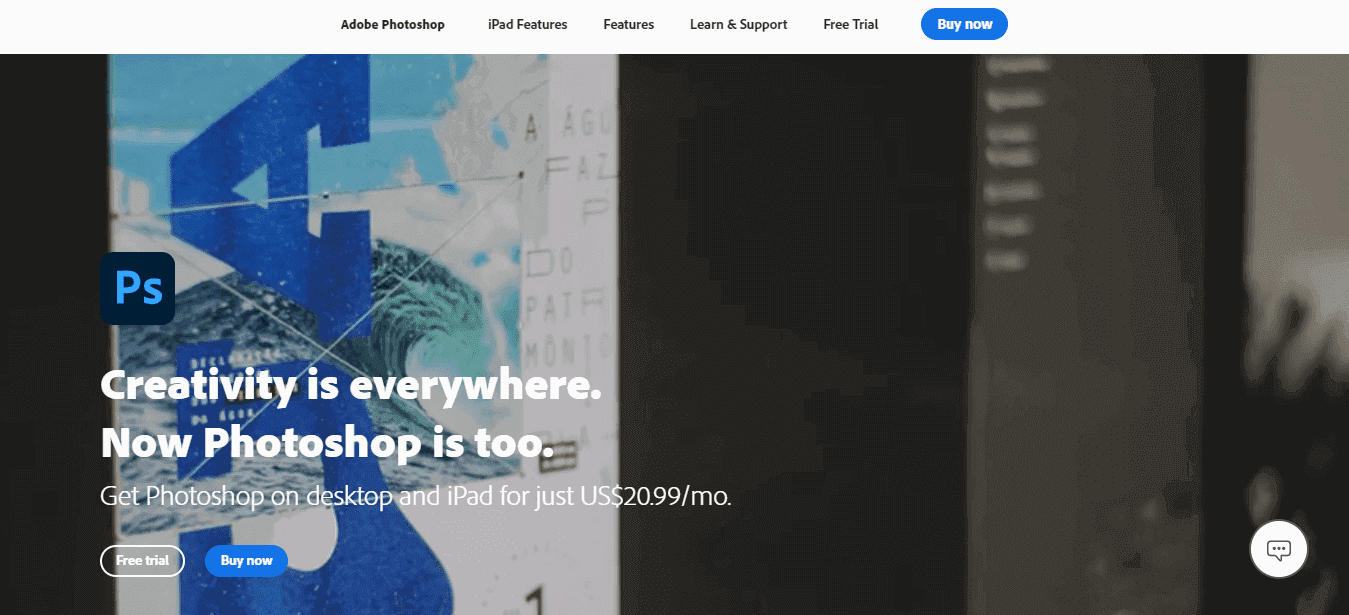This screenshot has height=615, width=1349.
Task: Select the Features navigation link
Action: 629,24
